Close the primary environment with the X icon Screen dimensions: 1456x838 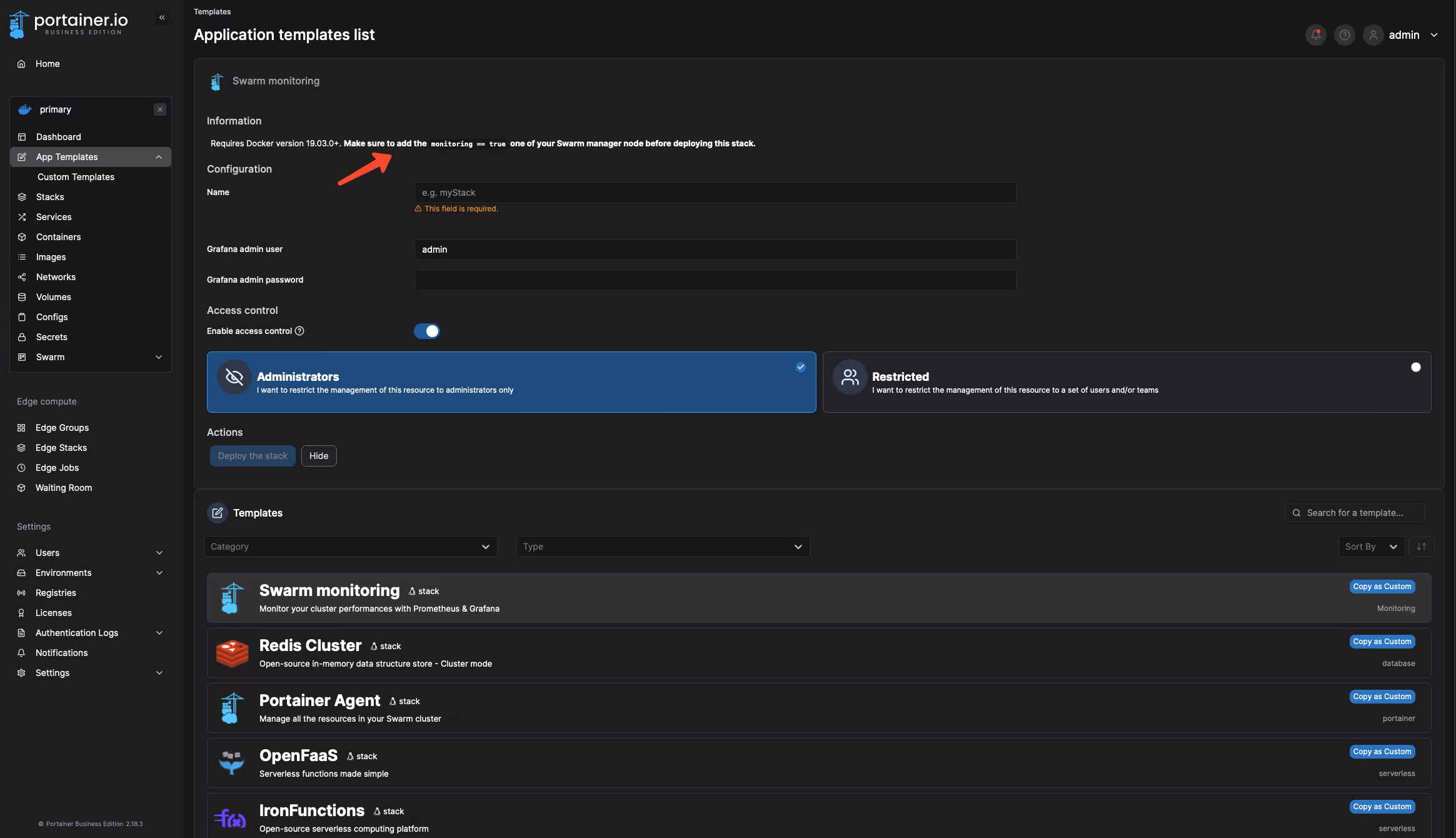[x=160, y=109]
